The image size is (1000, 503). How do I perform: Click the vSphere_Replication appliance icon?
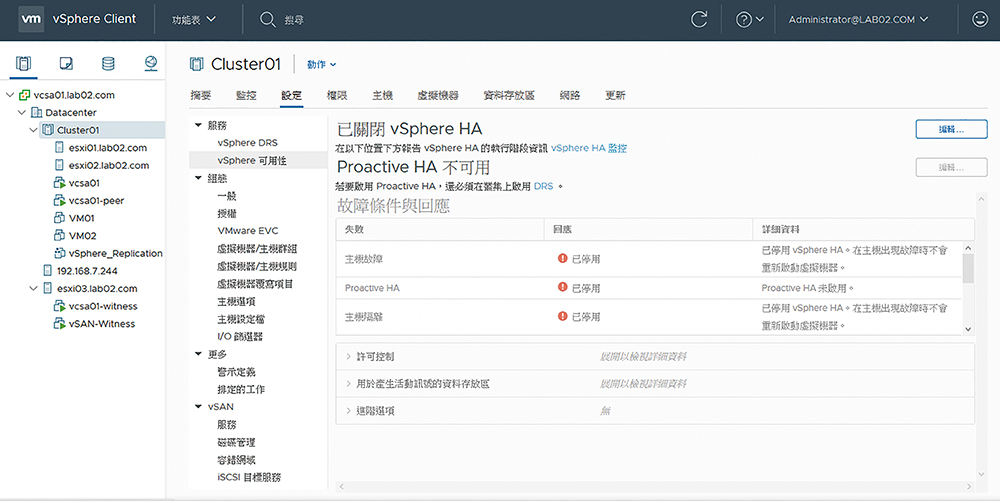(59, 253)
